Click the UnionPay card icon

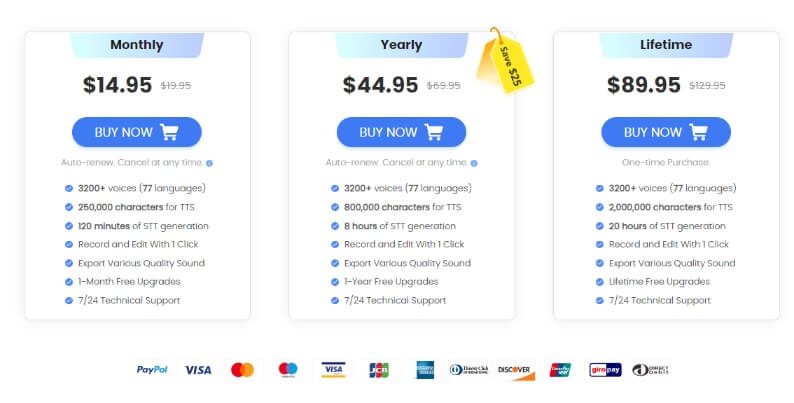click(x=560, y=370)
